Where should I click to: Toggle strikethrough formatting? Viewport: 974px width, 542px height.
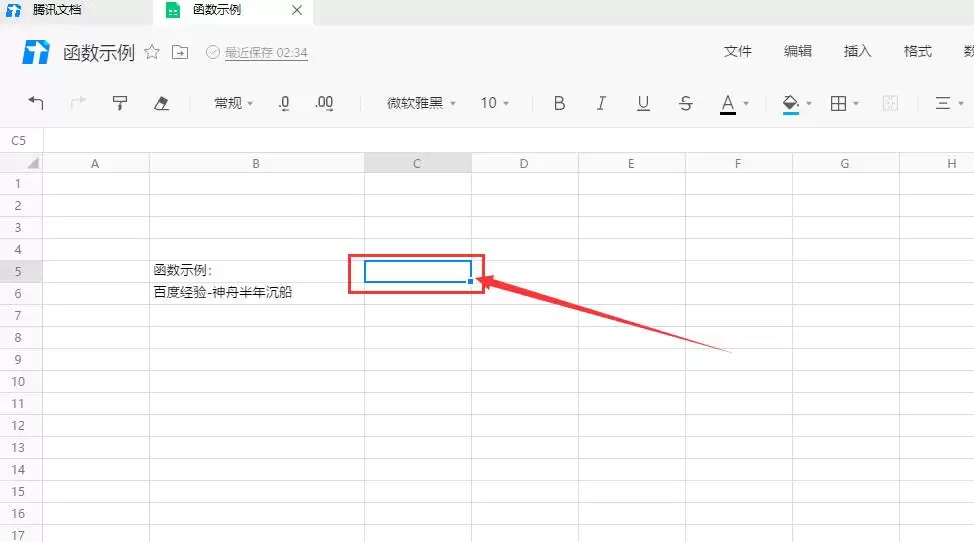pyautogui.click(x=685, y=103)
